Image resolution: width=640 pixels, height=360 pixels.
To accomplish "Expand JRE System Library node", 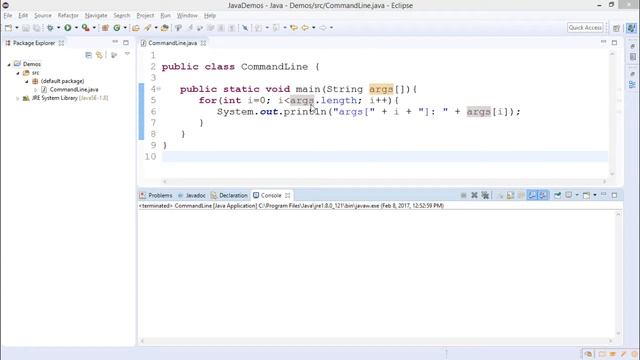I will pyautogui.click(x=18, y=98).
